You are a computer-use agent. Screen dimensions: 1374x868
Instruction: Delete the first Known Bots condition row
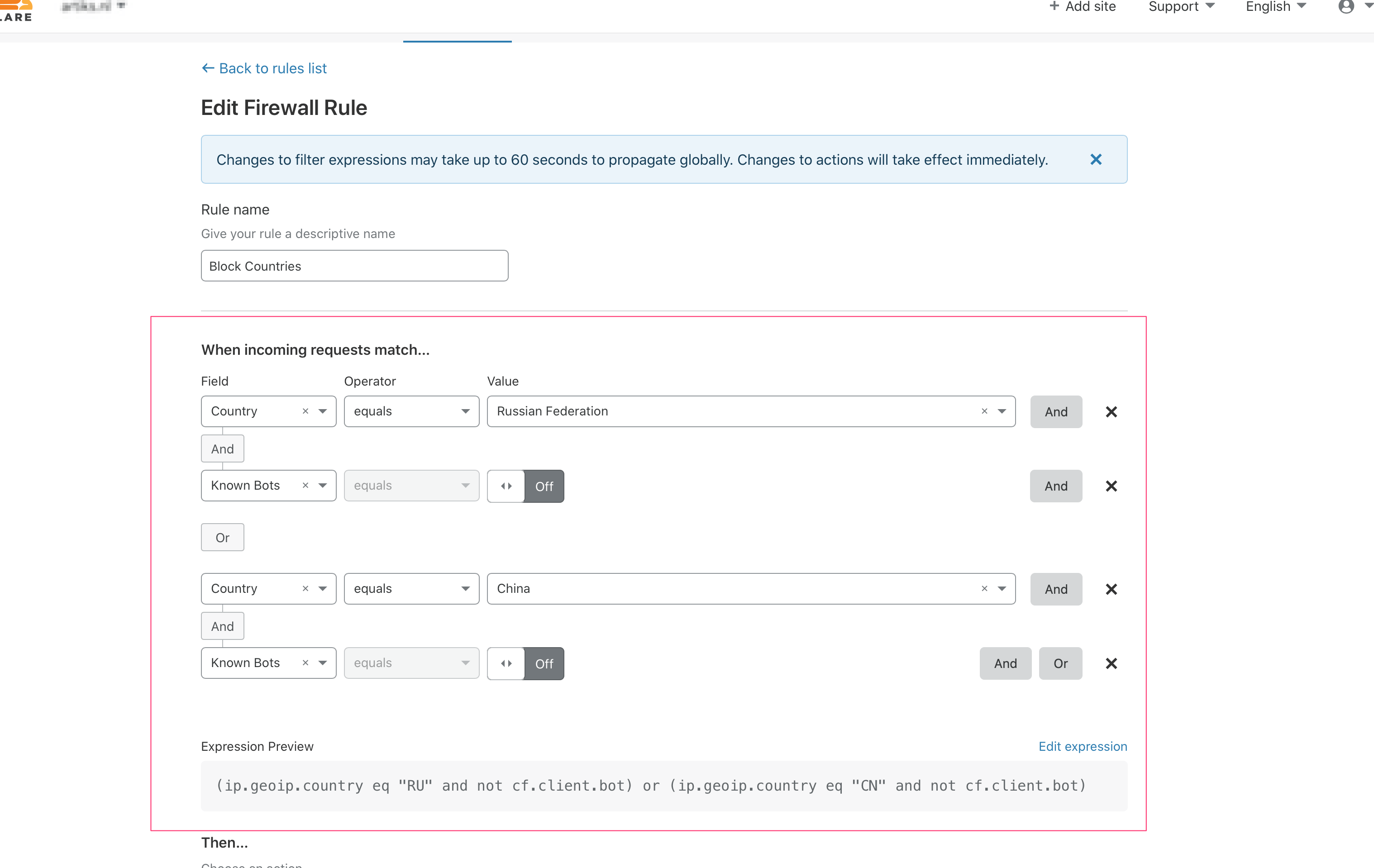1111,486
